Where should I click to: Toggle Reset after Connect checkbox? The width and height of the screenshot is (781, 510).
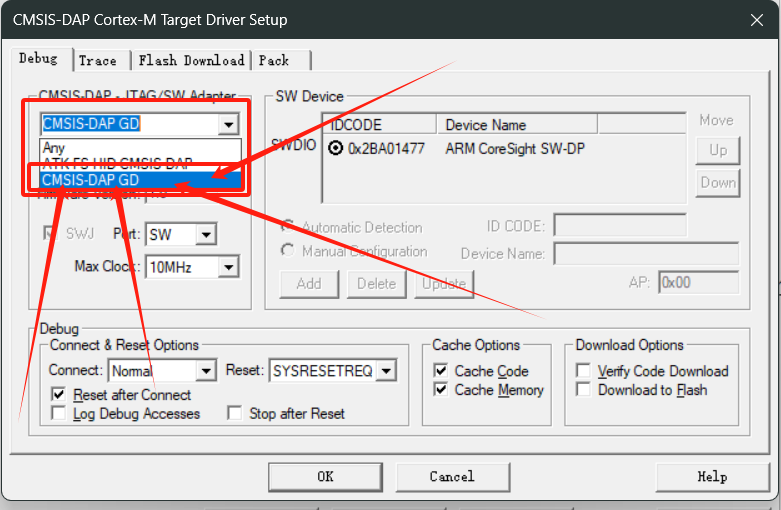[x=59, y=395]
